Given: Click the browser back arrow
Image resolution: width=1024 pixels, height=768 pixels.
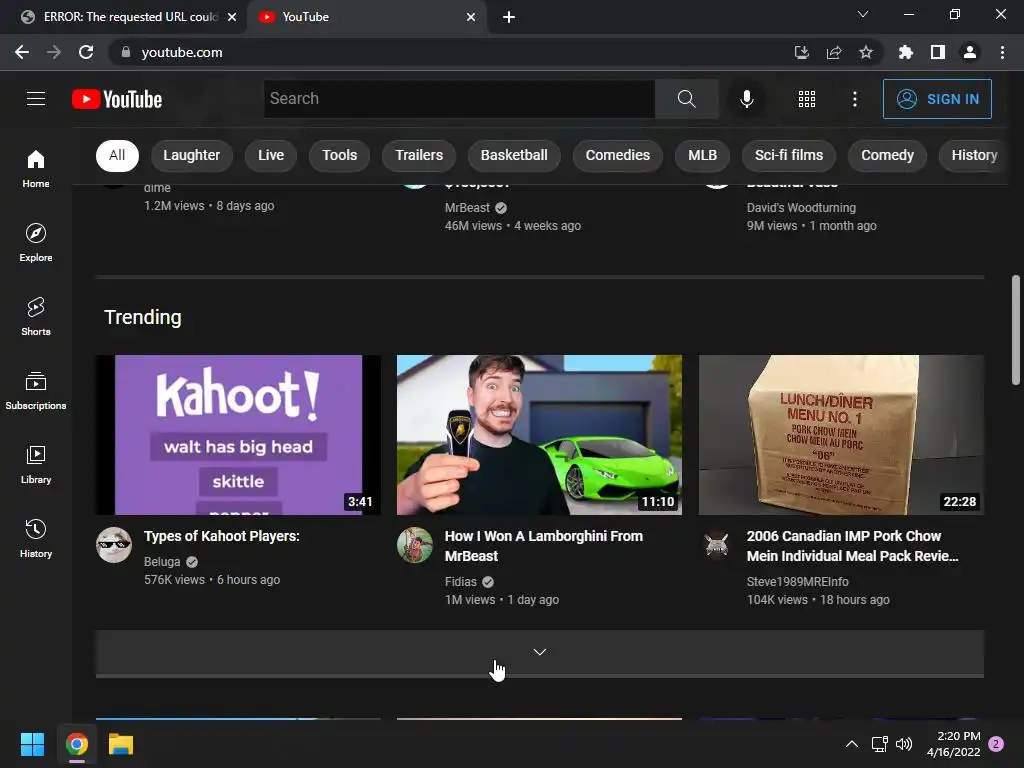Looking at the screenshot, I should [x=22, y=52].
